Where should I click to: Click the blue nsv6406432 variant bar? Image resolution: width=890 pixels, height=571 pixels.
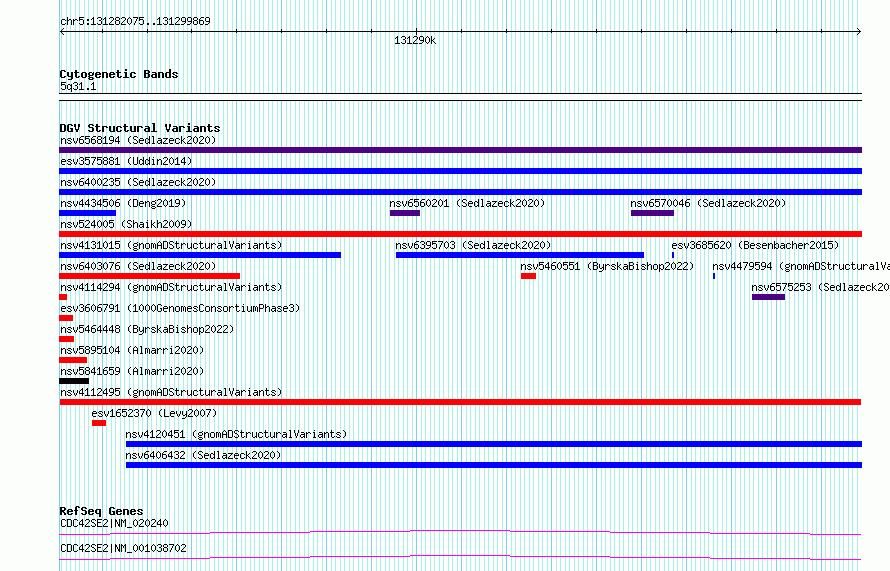(x=494, y=465)
